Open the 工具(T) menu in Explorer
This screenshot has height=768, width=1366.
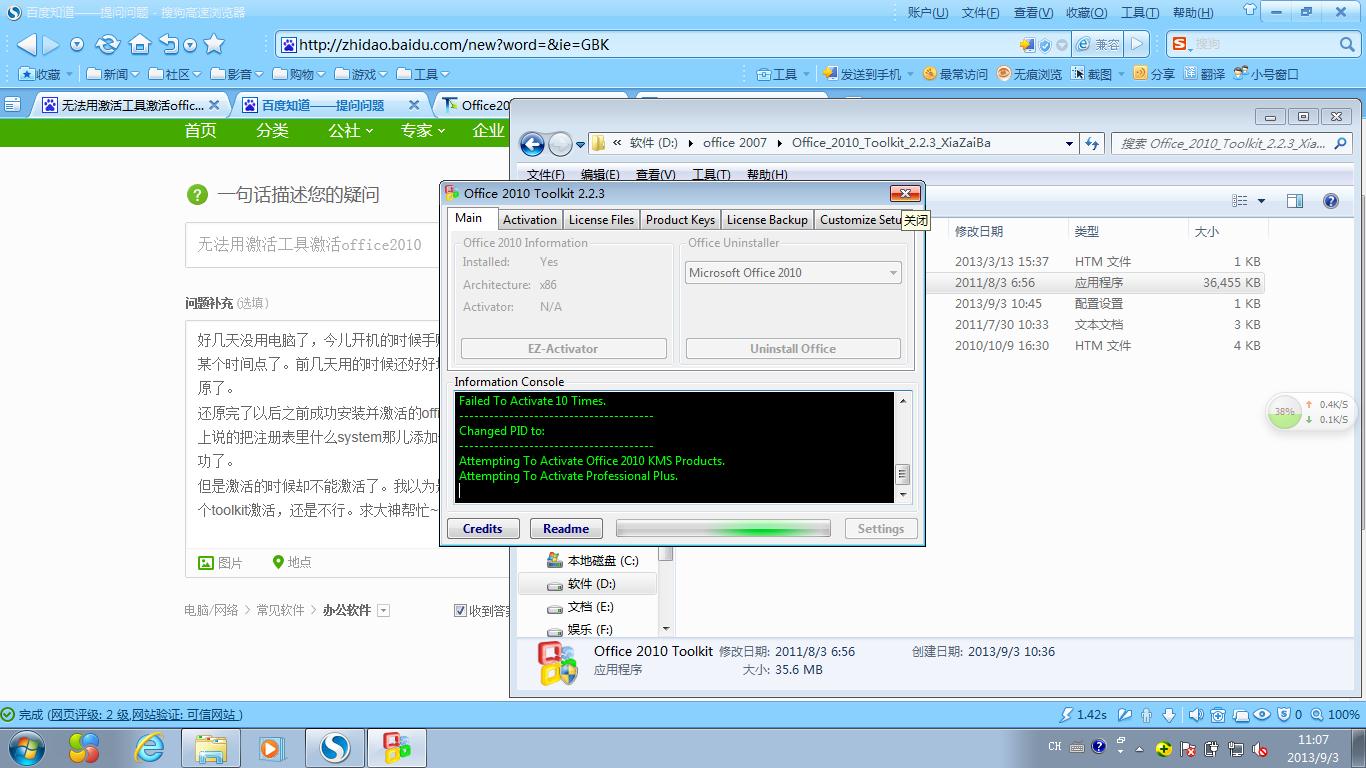coord(712,173)
